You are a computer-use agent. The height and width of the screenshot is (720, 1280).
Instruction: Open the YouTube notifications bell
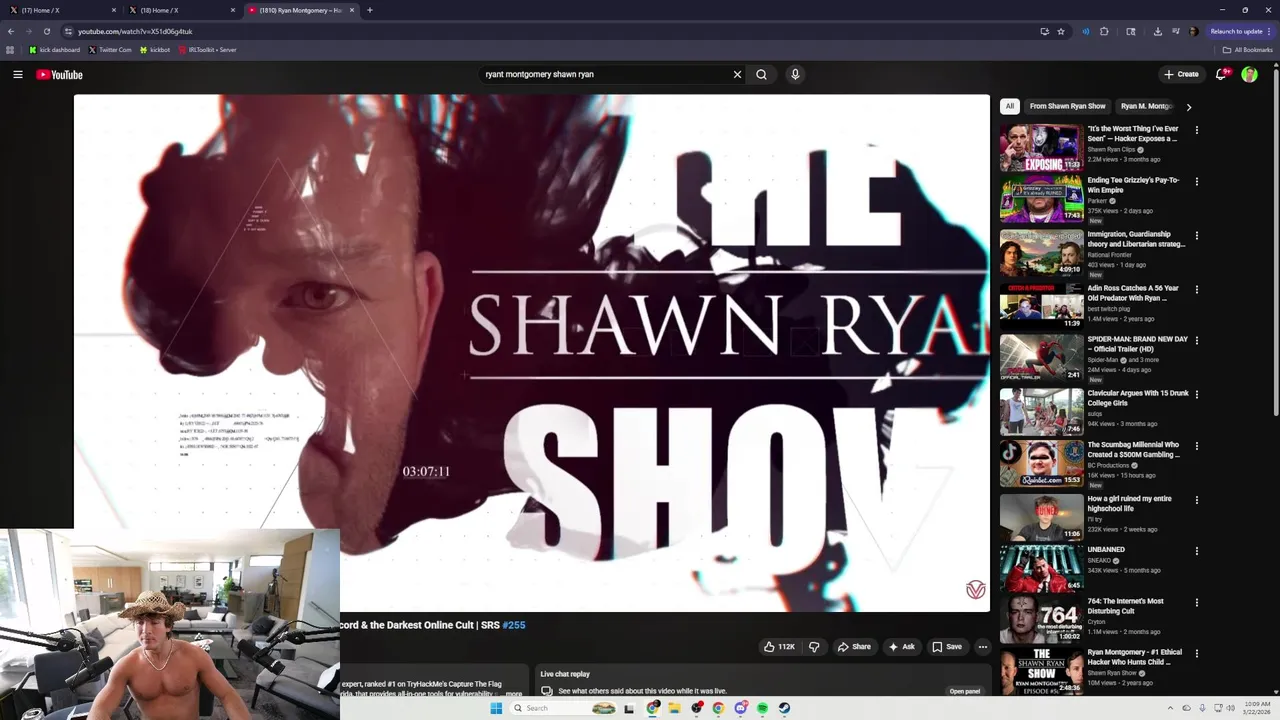point(1220,74)
